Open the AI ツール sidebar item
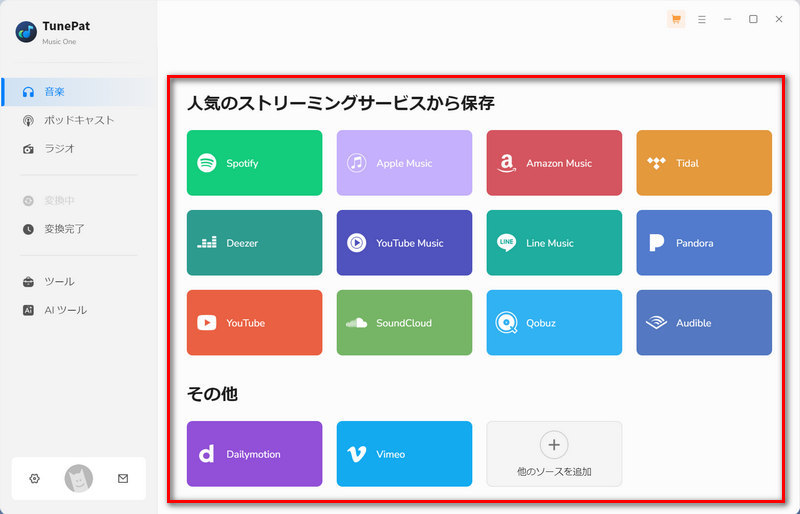This screenshot has height=514, width=800. click(79, 310)
